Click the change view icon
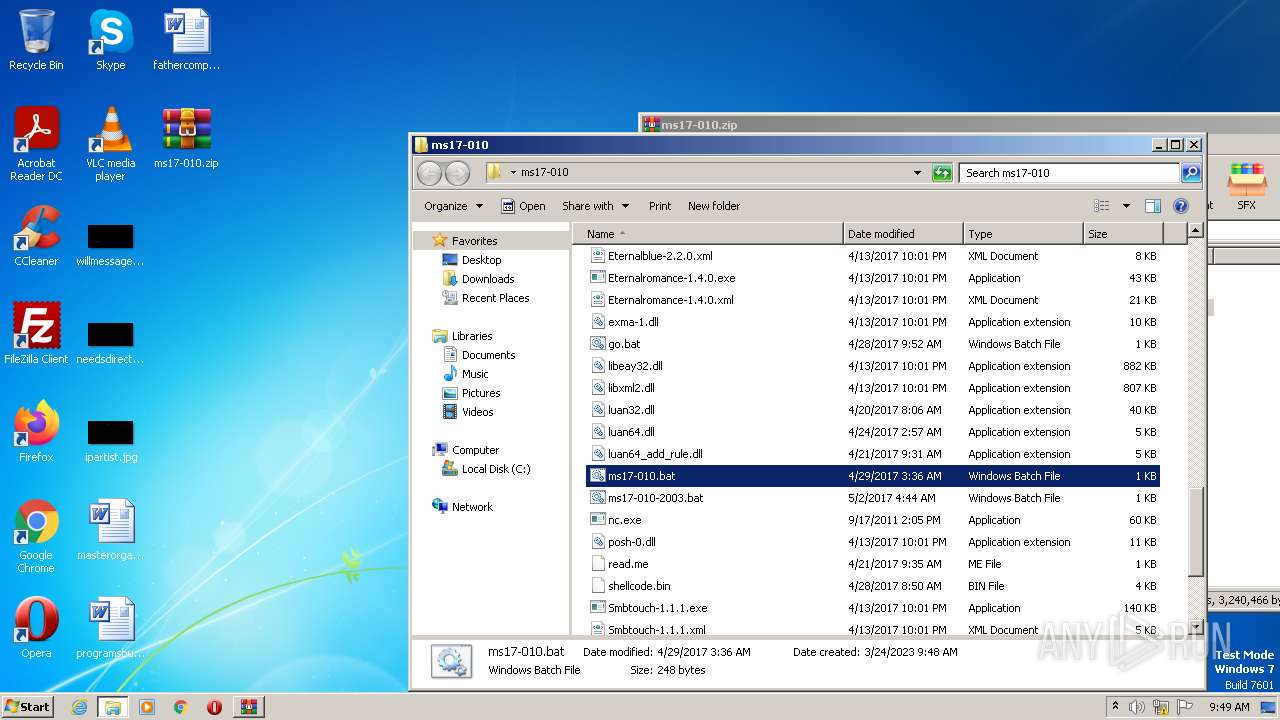The image size is (1280, 720). pyautogui.click(x=1102, y=206)
